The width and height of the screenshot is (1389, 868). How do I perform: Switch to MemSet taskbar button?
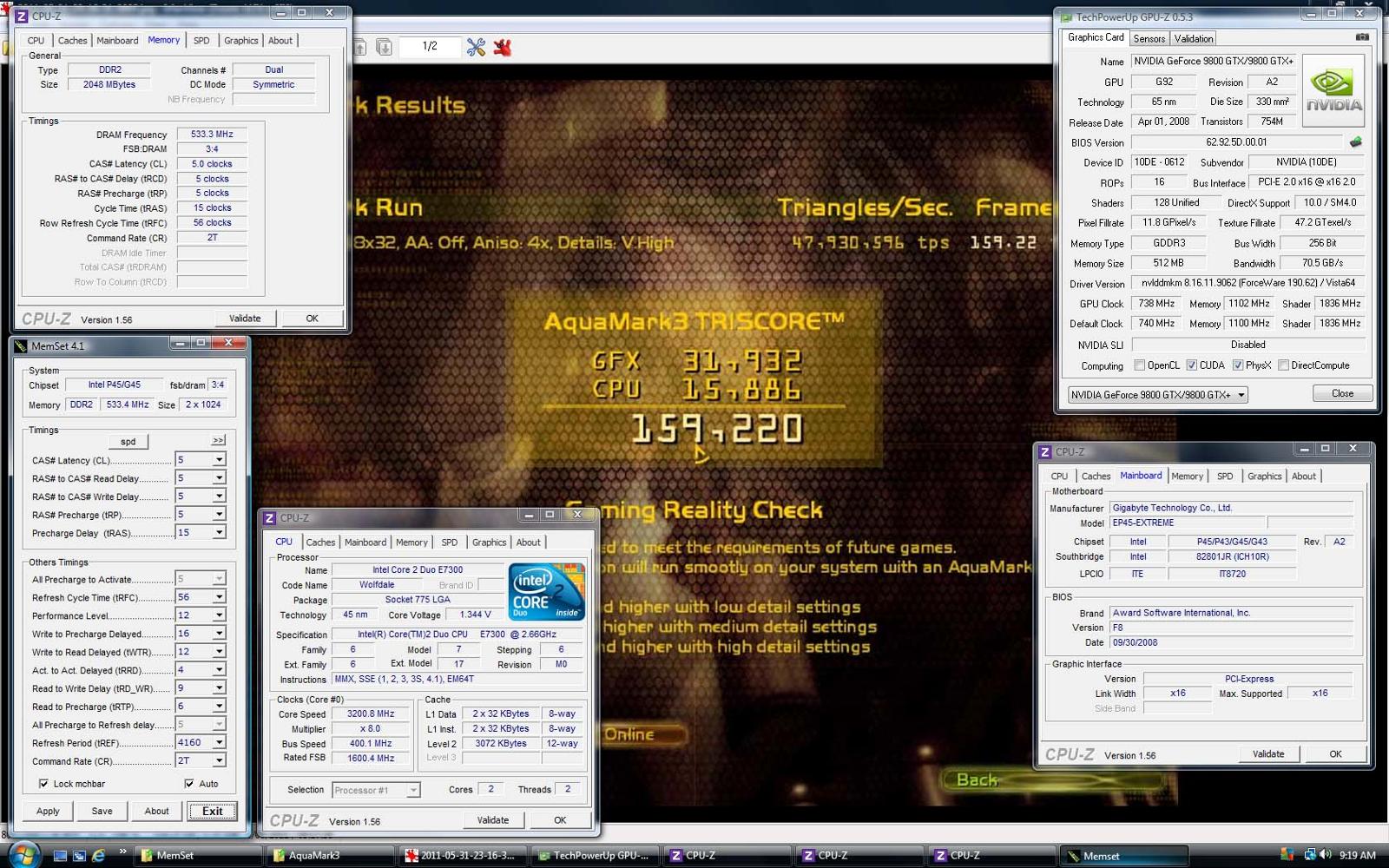click(198, 856)
